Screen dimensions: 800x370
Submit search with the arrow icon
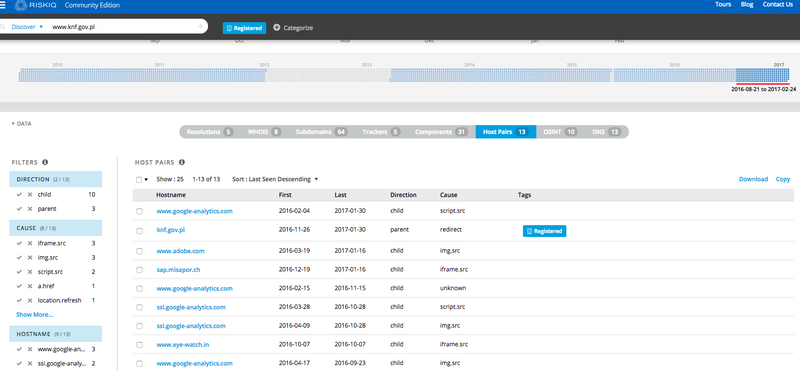point(201,27)
